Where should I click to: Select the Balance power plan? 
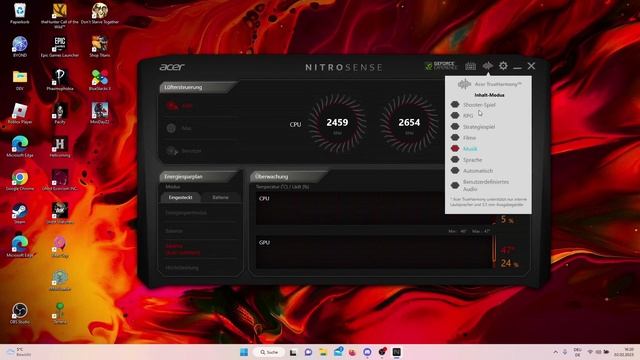point(174,231)
